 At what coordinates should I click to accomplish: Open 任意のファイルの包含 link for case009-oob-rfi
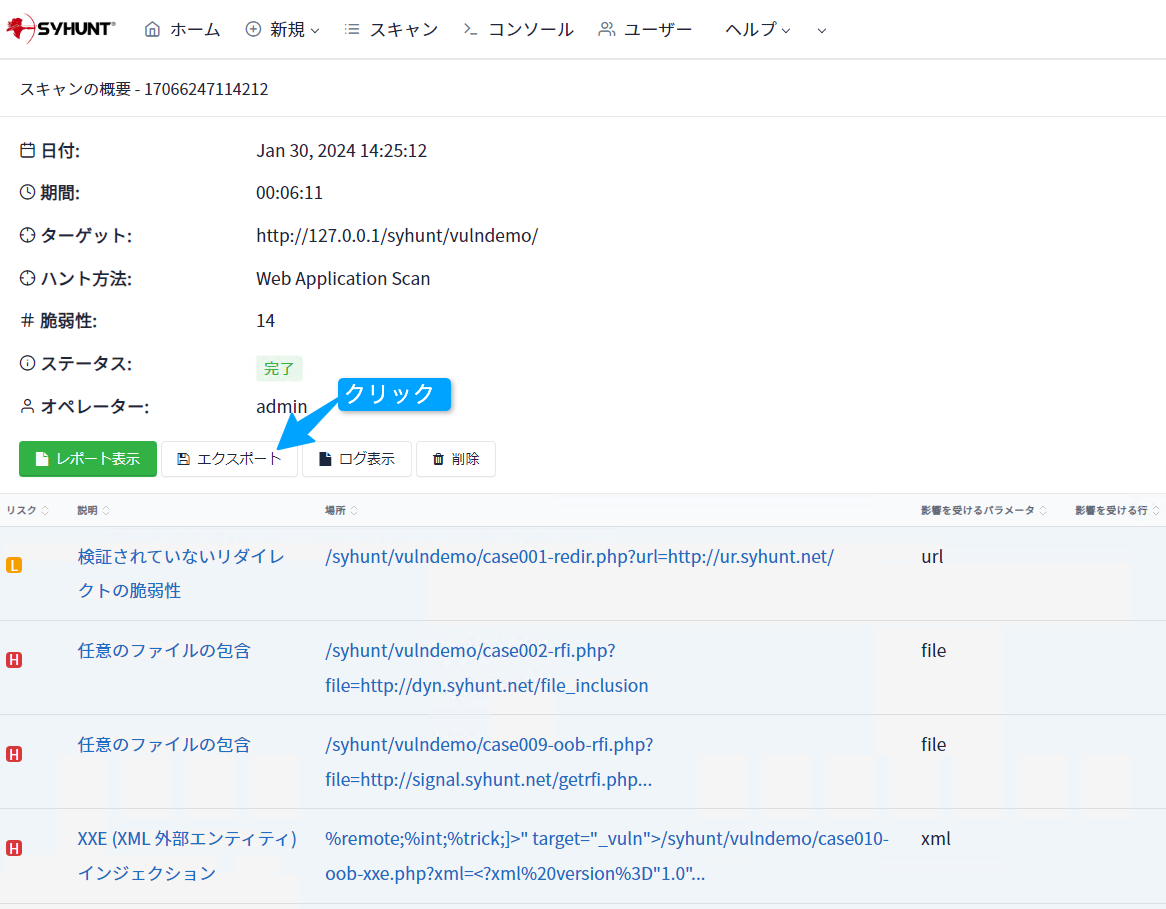(x=164, y=745)
